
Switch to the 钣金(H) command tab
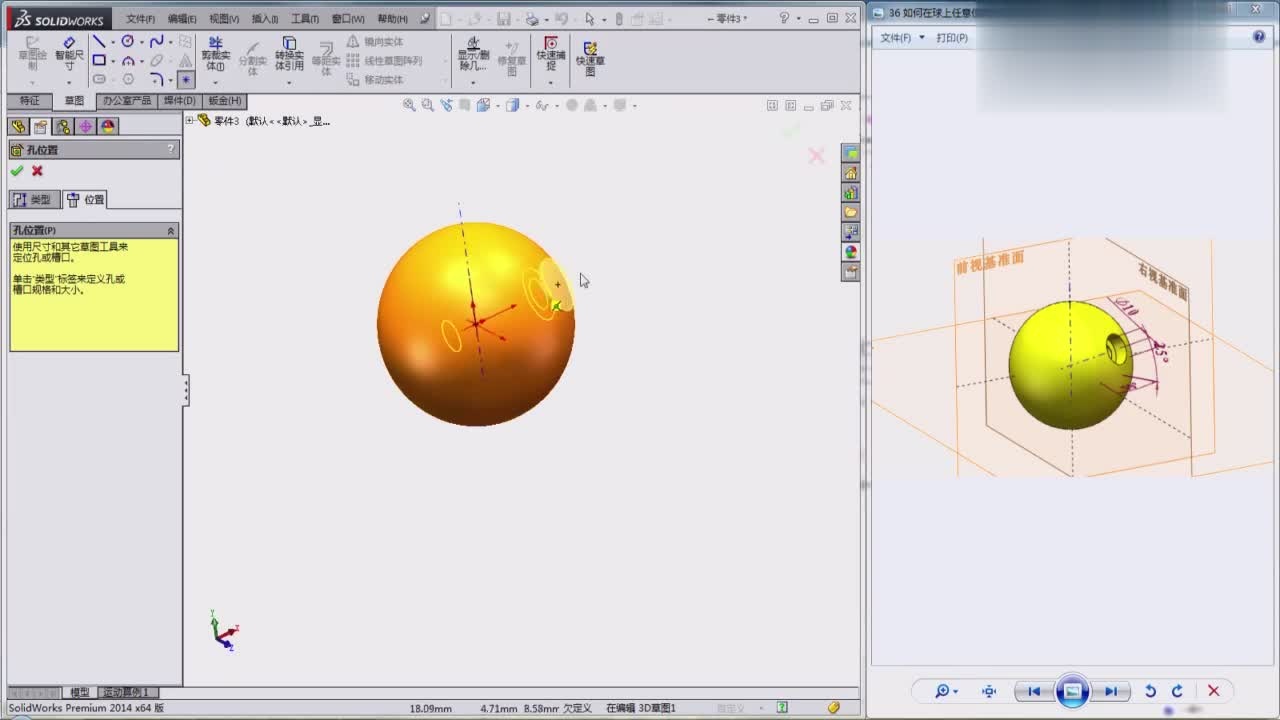pos(224,101)
